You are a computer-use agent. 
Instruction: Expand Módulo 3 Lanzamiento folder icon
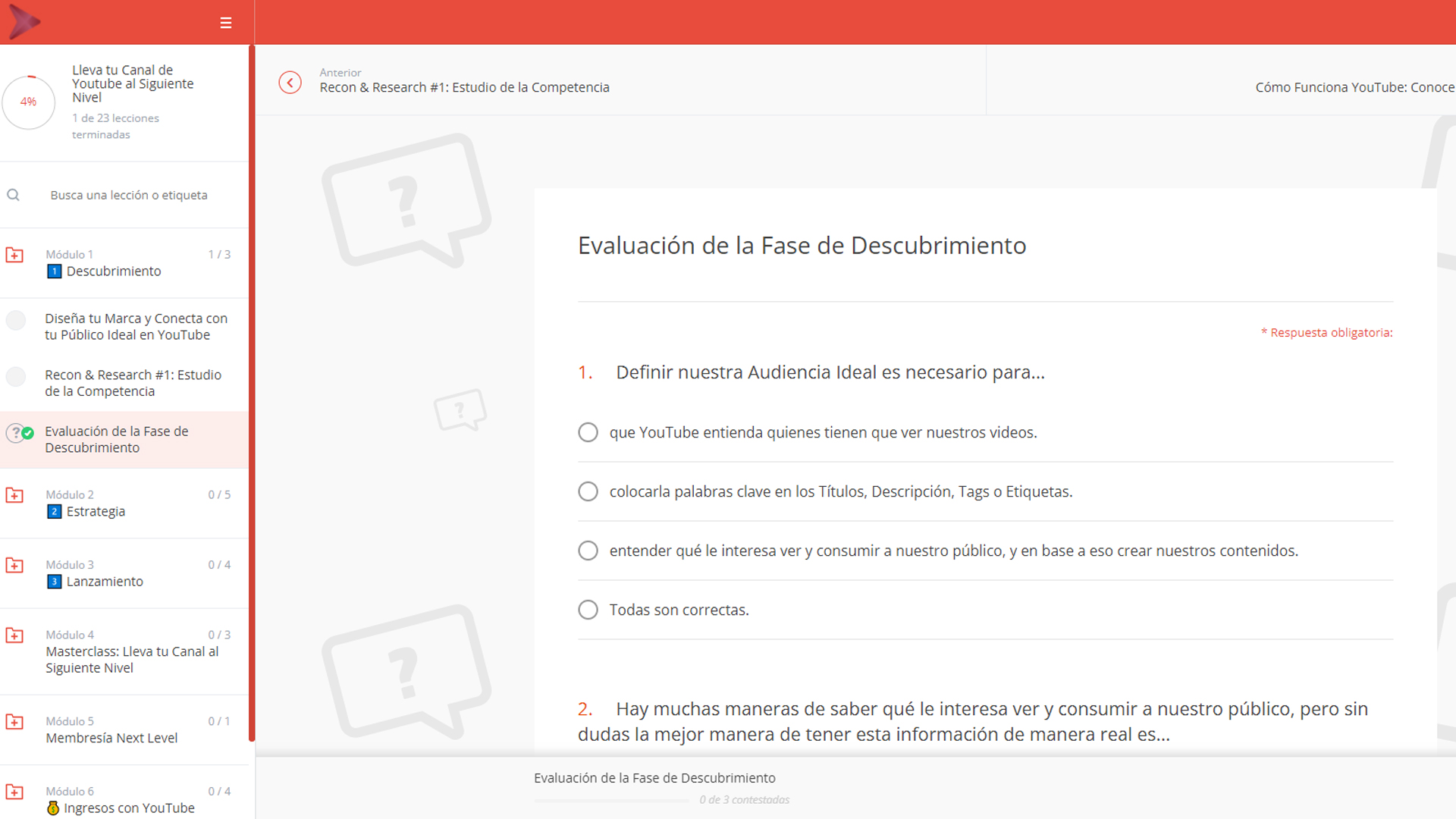(14, 565)
